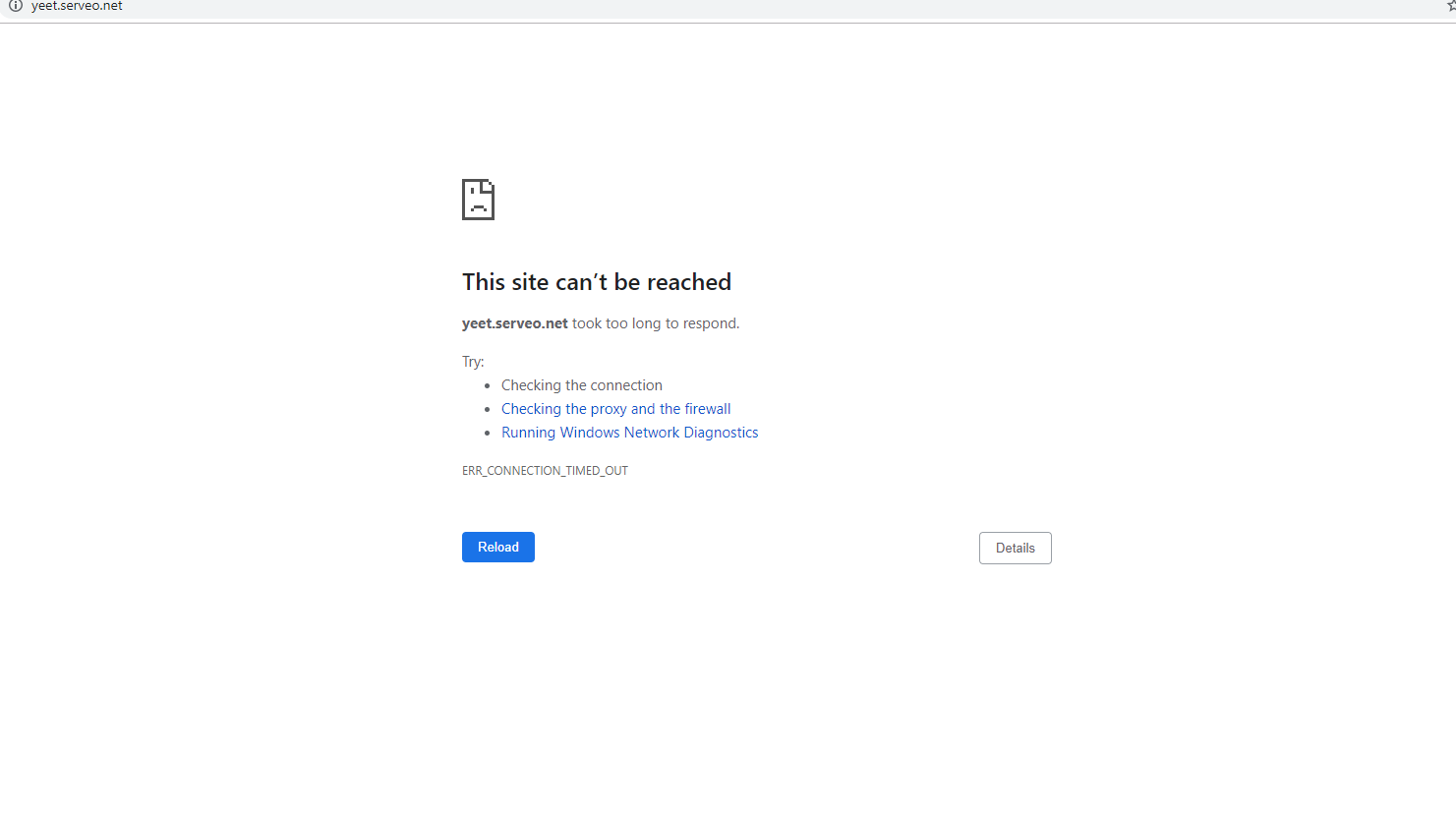Click the site information icon in address bar
Viewport: 1456px width, 815px height.
point(16,6)
